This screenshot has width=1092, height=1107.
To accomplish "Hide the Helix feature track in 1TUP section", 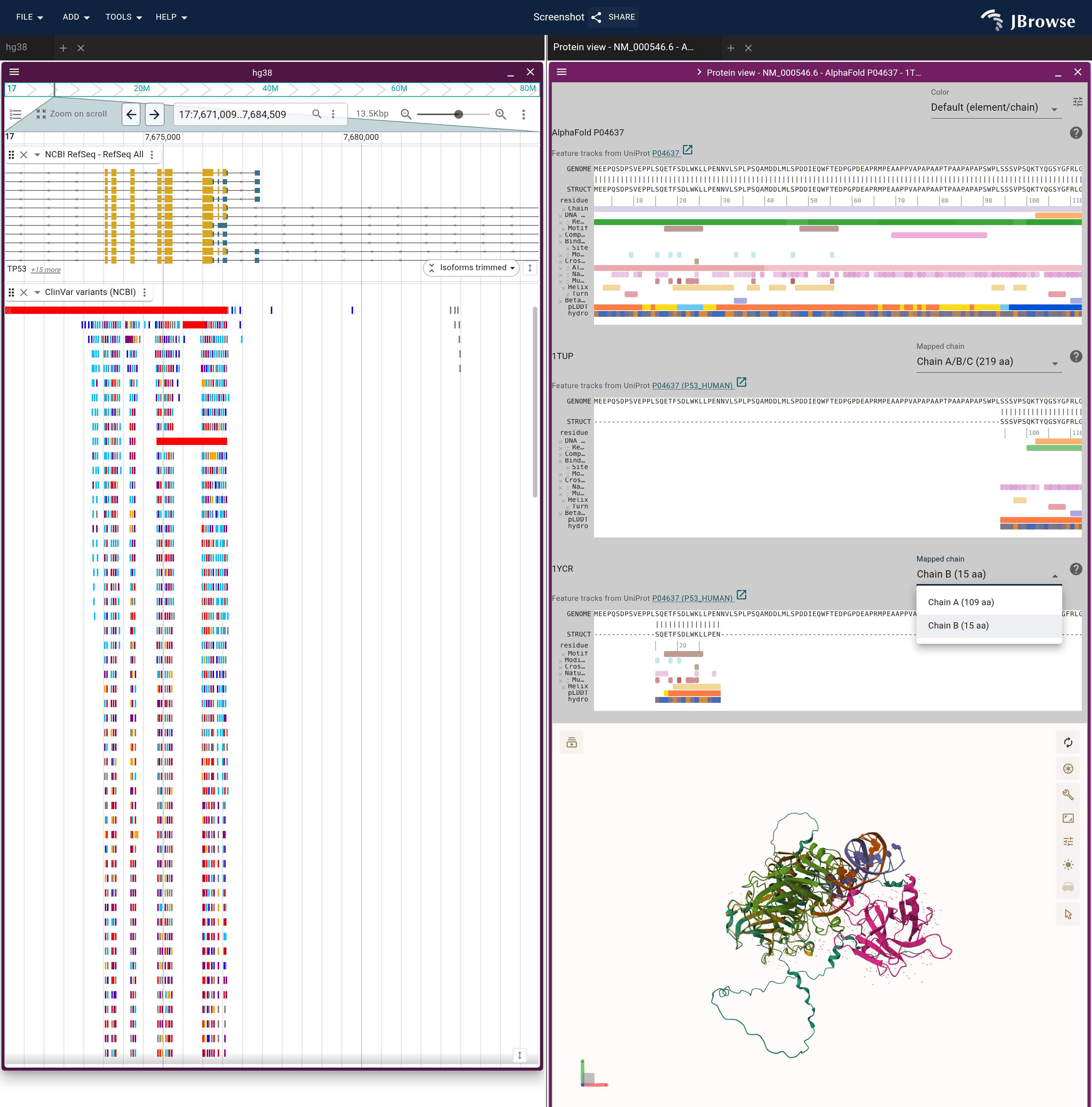I will [563, 501].
